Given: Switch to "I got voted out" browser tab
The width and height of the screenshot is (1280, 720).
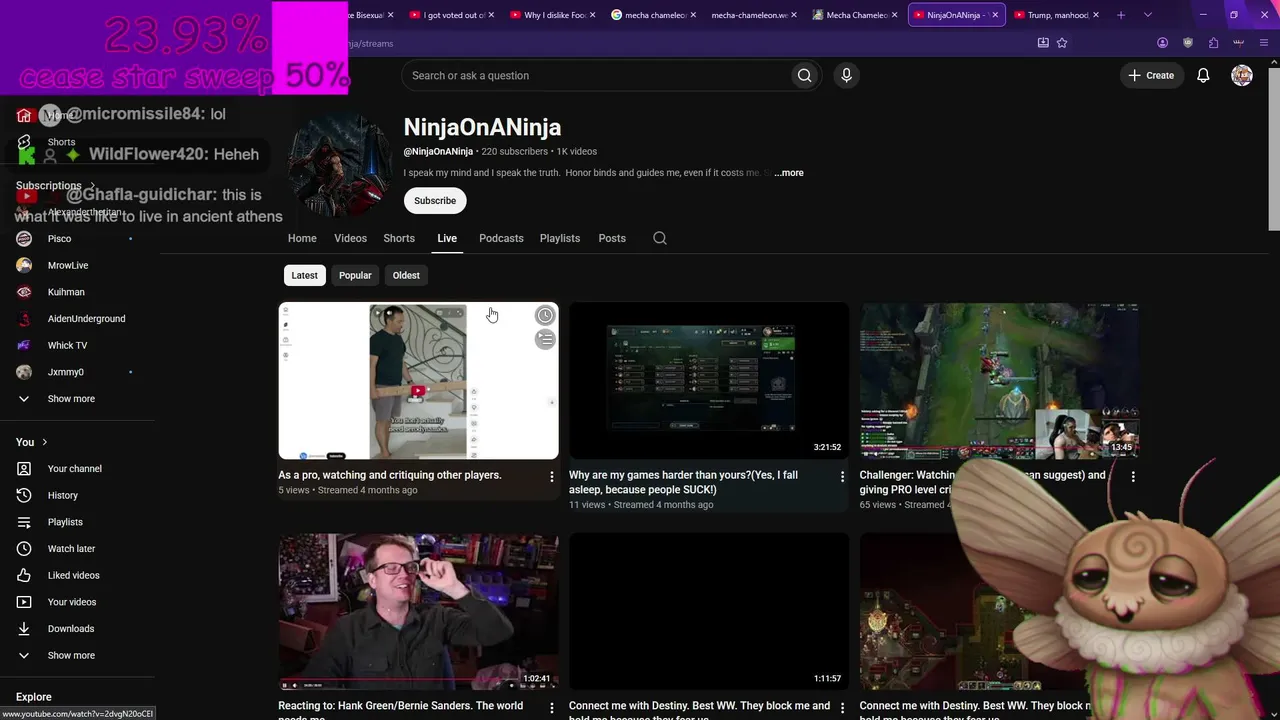Looking at the screenshot, I should click(452, 15).
